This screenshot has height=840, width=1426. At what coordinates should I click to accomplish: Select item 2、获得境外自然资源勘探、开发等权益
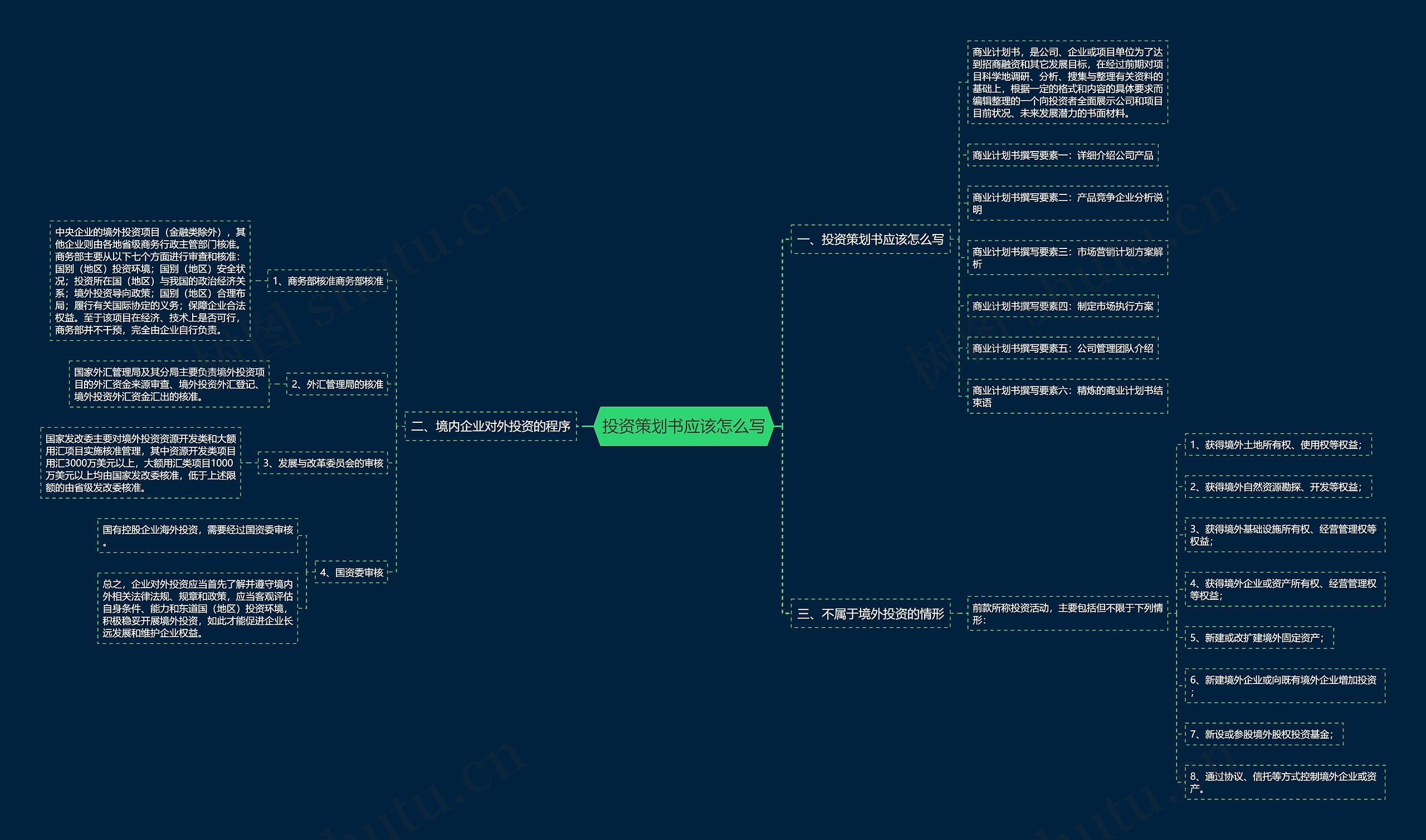click(x=1278, y=487)
